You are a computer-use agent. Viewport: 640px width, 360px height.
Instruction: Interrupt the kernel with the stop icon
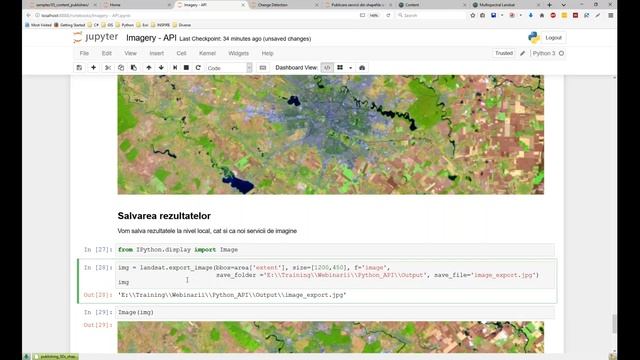click(x=186, y=68)
